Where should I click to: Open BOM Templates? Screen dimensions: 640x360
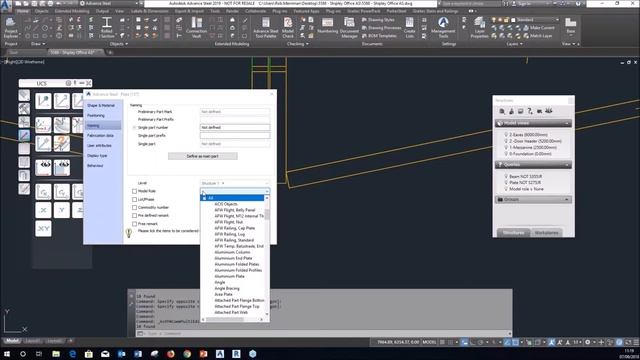[379, 36]
